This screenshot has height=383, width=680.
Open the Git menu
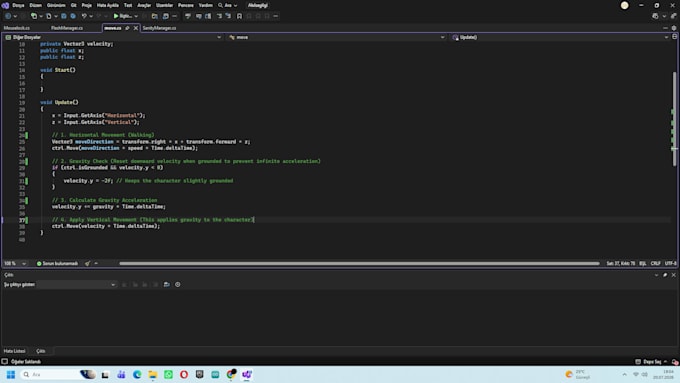[x=74, y=5]
